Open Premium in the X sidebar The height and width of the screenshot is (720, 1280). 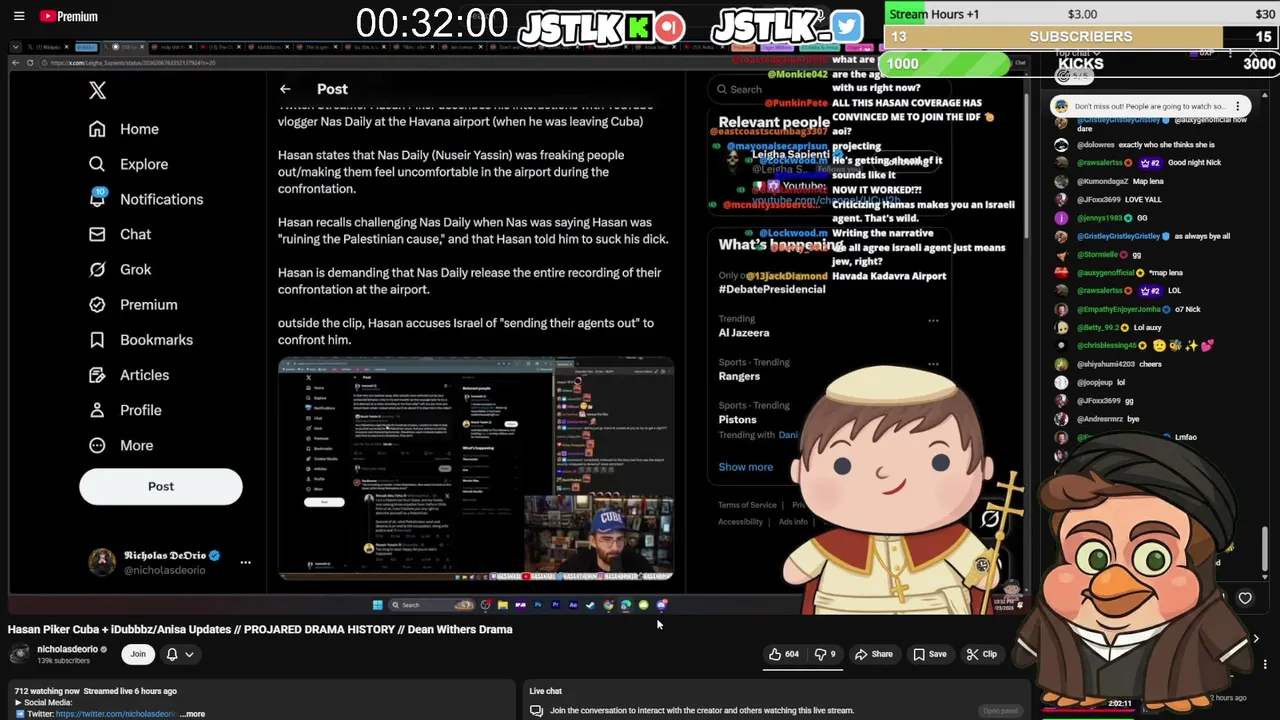click(133, 304)
